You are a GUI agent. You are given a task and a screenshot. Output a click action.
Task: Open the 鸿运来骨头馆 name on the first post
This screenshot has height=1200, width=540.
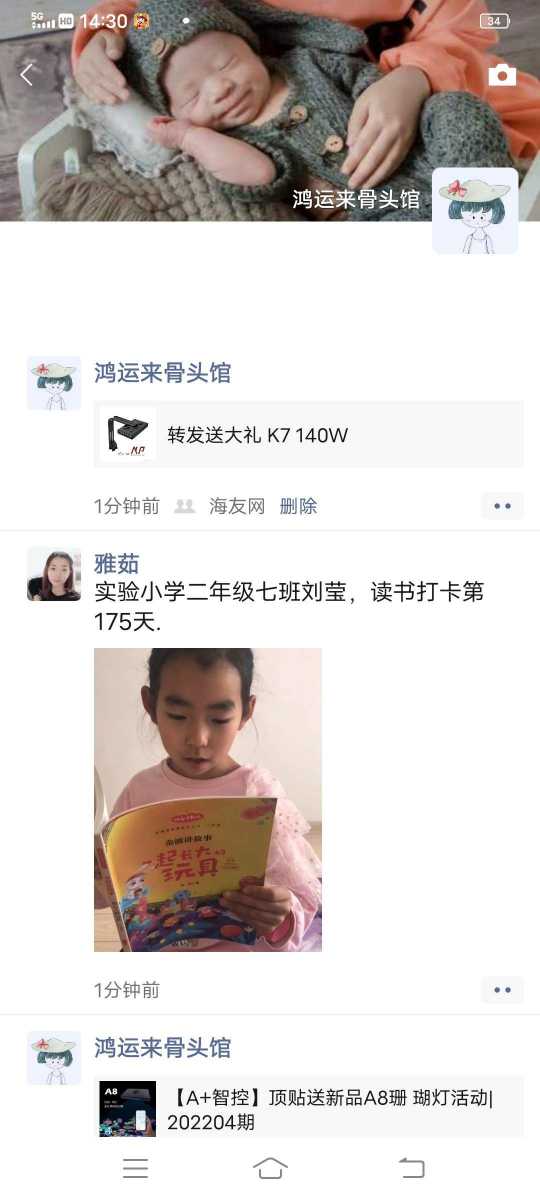pos(163,373)
